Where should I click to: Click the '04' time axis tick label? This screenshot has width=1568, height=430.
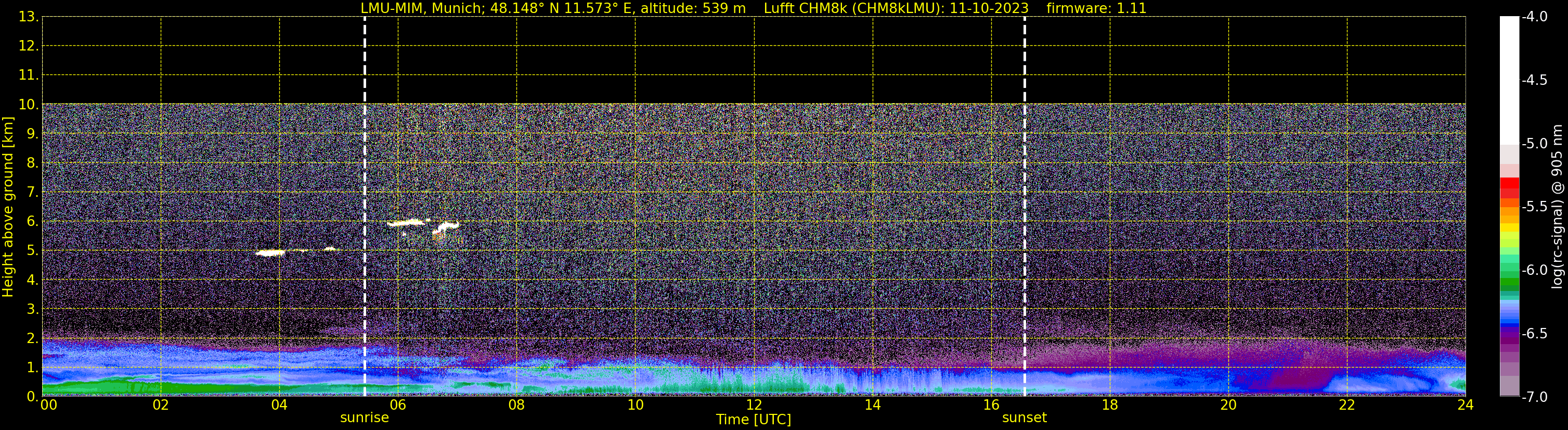[x=279, y=405]
